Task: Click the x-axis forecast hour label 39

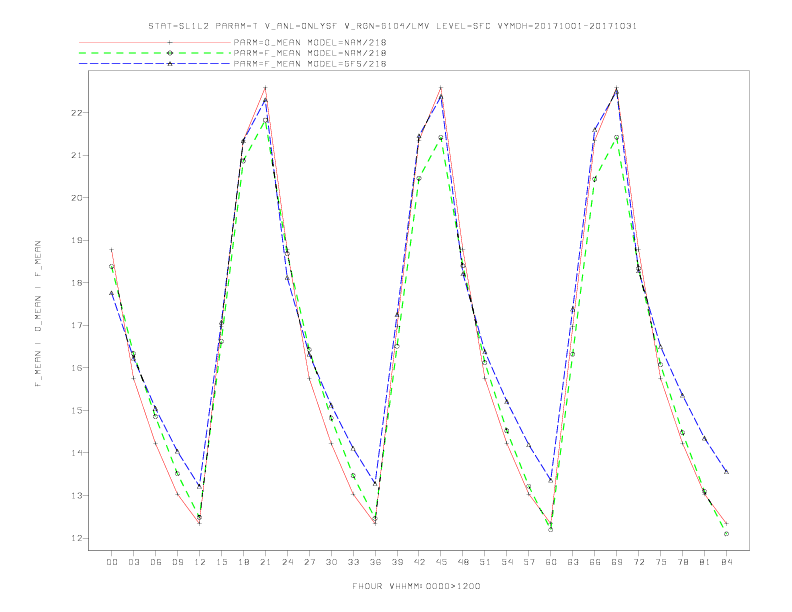Action: pyautogui.click(x=397, y=562)
